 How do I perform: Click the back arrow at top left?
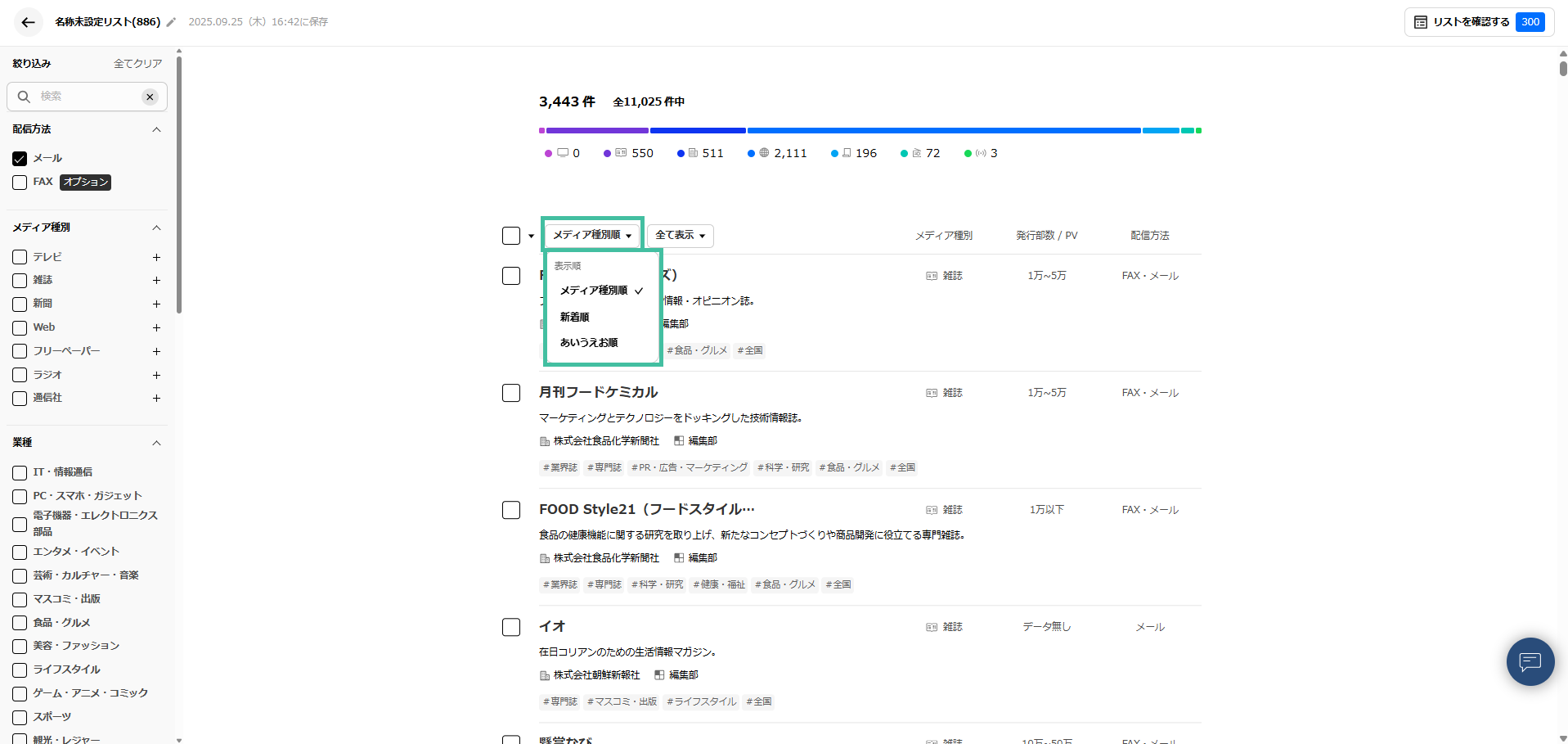(x=27, y=22)
